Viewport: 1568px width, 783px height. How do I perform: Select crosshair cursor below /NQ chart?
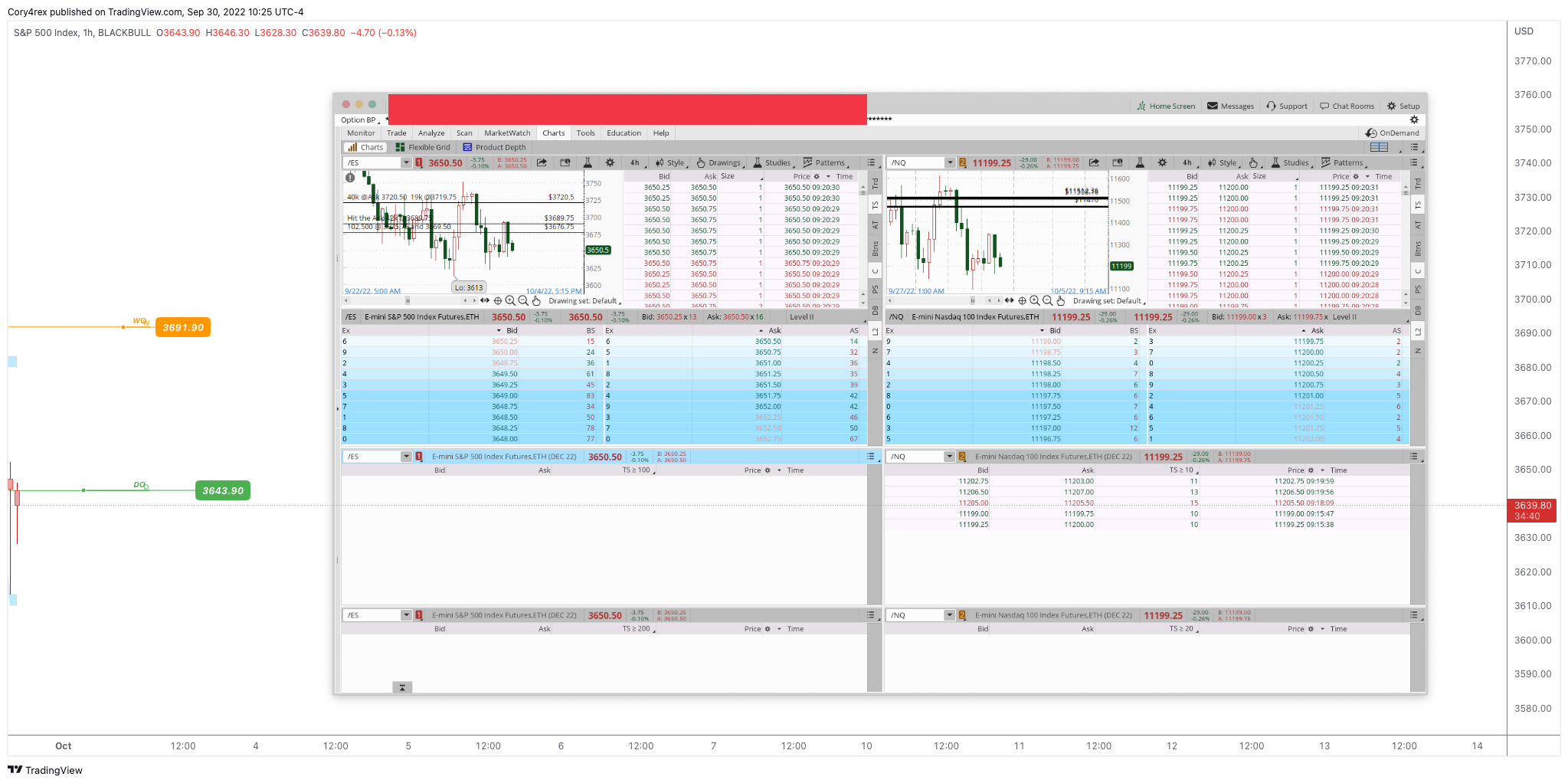(x=1022, y=300)
